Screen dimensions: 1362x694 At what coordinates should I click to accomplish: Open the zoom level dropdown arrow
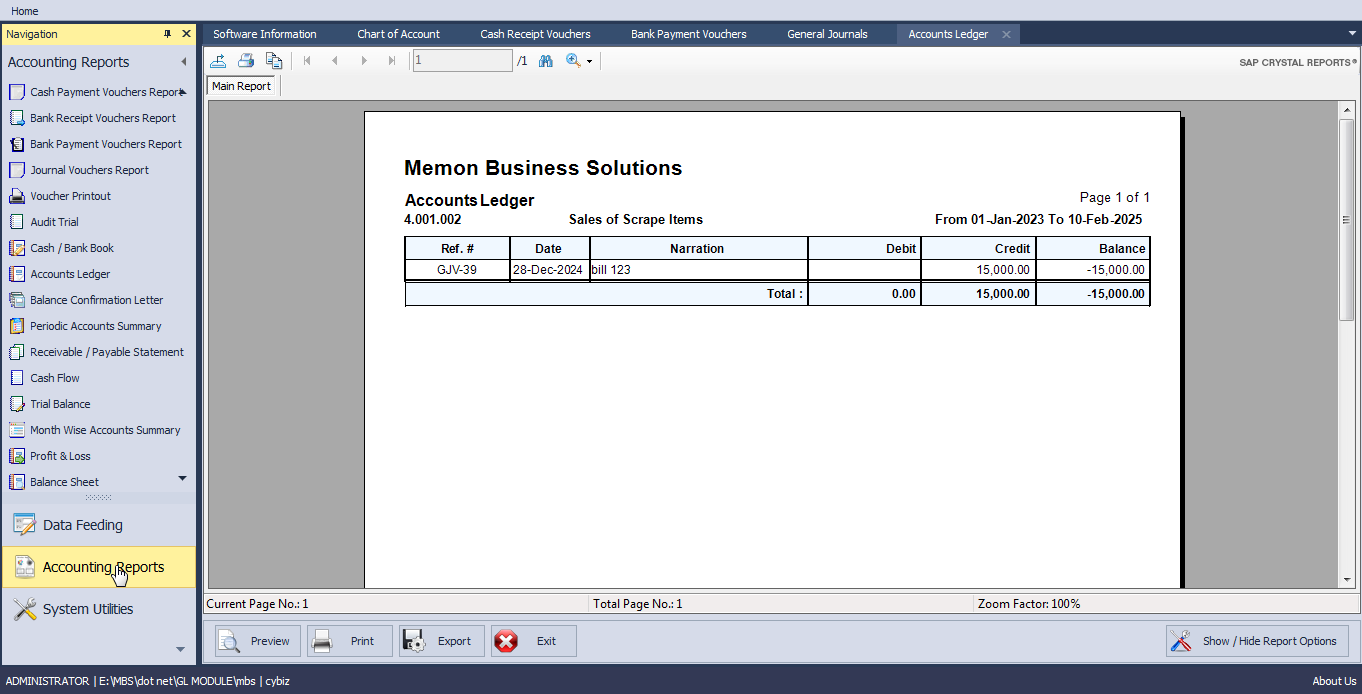click(x=589, y=62)
